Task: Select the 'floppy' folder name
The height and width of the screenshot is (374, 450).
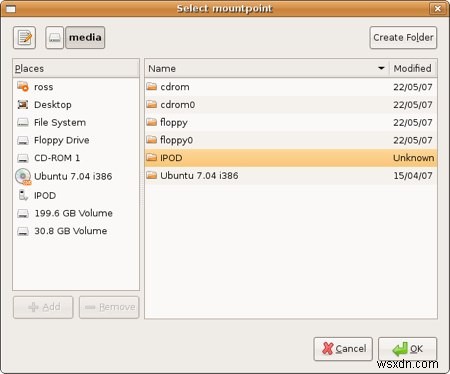Action: [174, 123]
